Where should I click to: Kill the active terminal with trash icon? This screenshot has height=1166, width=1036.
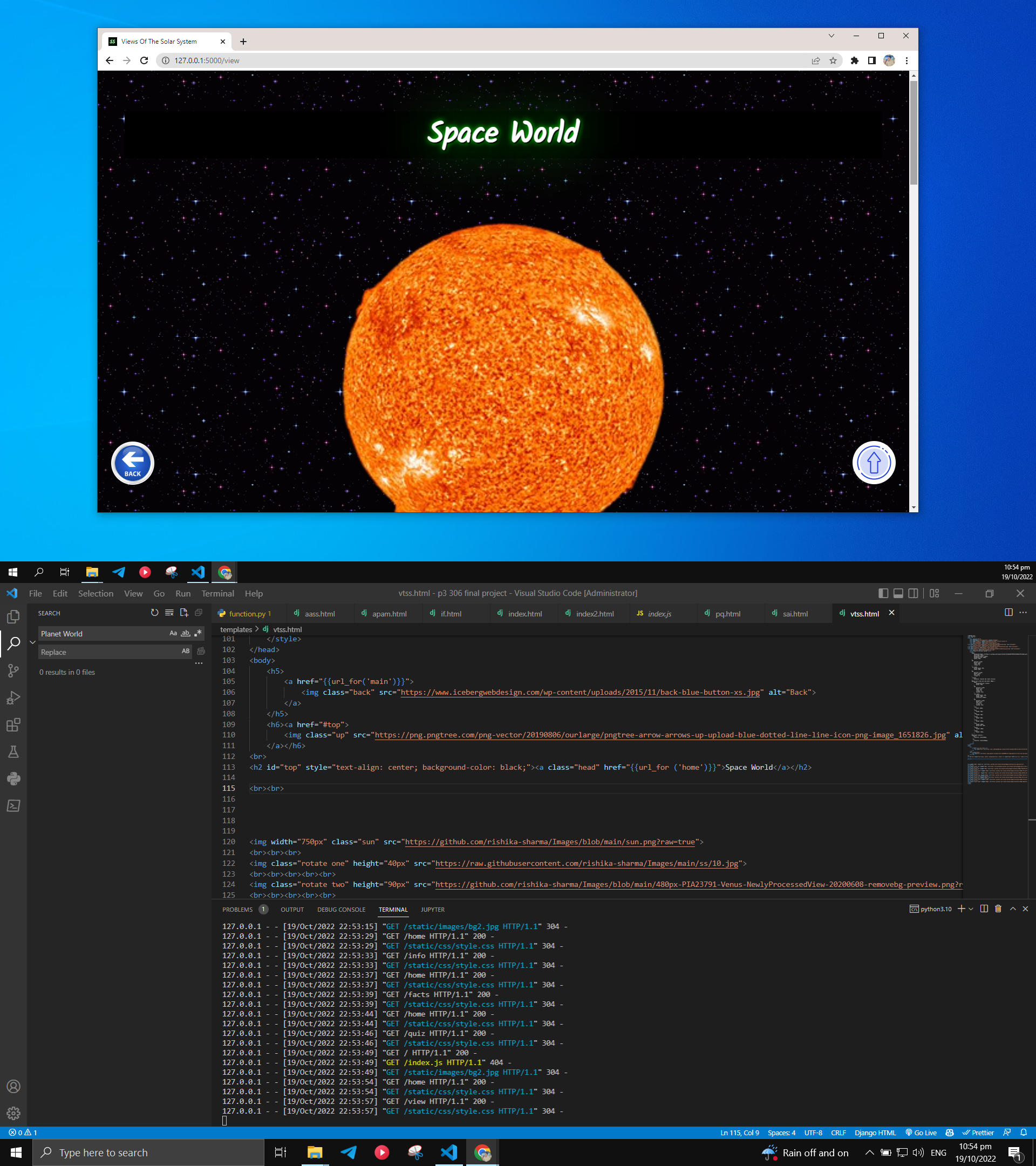tap(998, 909)
